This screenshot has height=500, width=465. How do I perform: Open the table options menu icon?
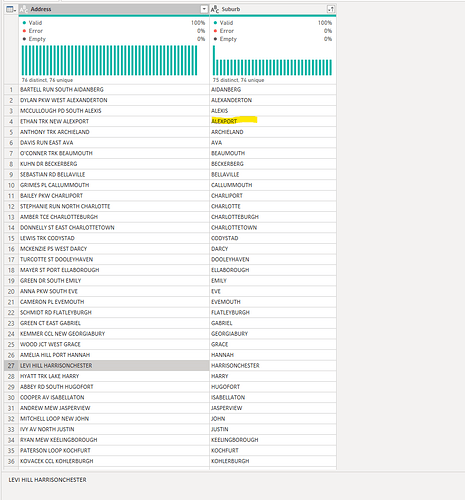pyautogui.click(x=11, y=9)
